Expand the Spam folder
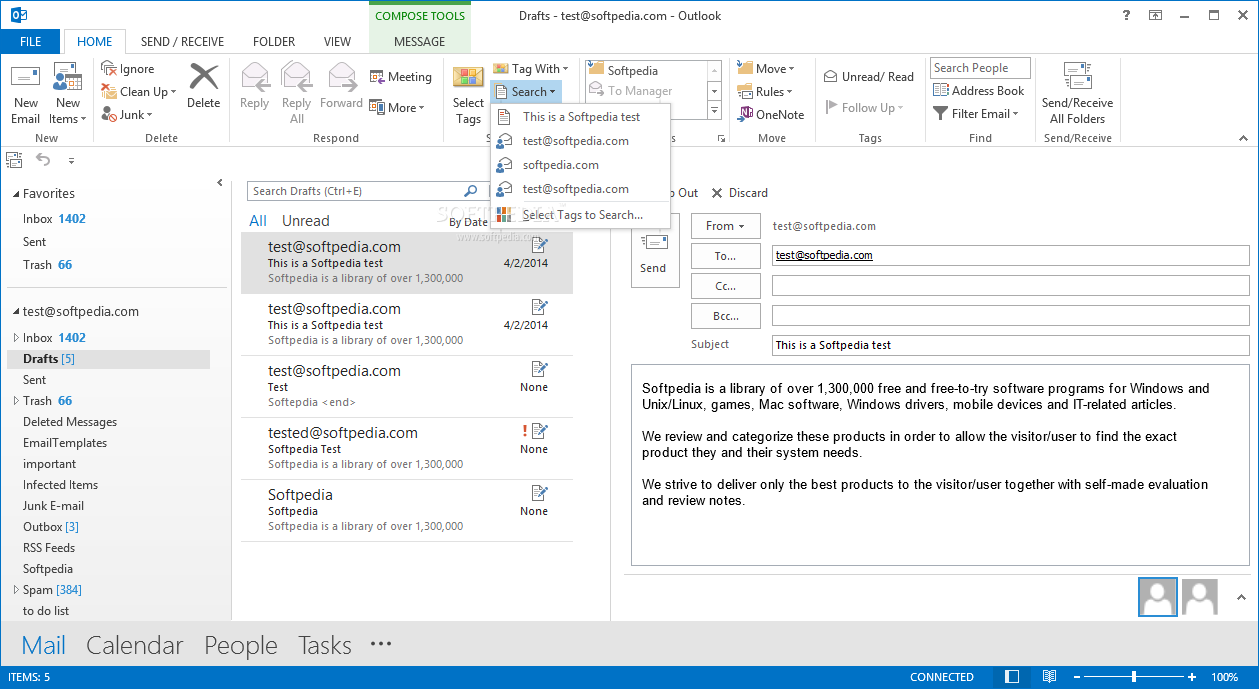 pos(16,590)
